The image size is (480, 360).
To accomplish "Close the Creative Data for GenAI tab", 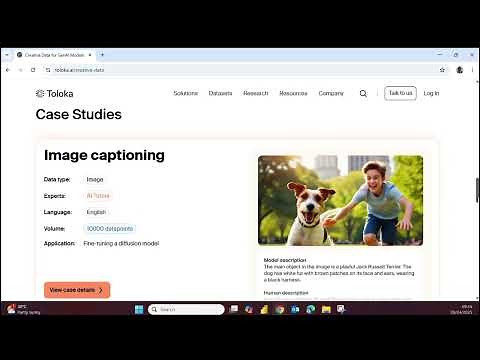I will [90, 55].
